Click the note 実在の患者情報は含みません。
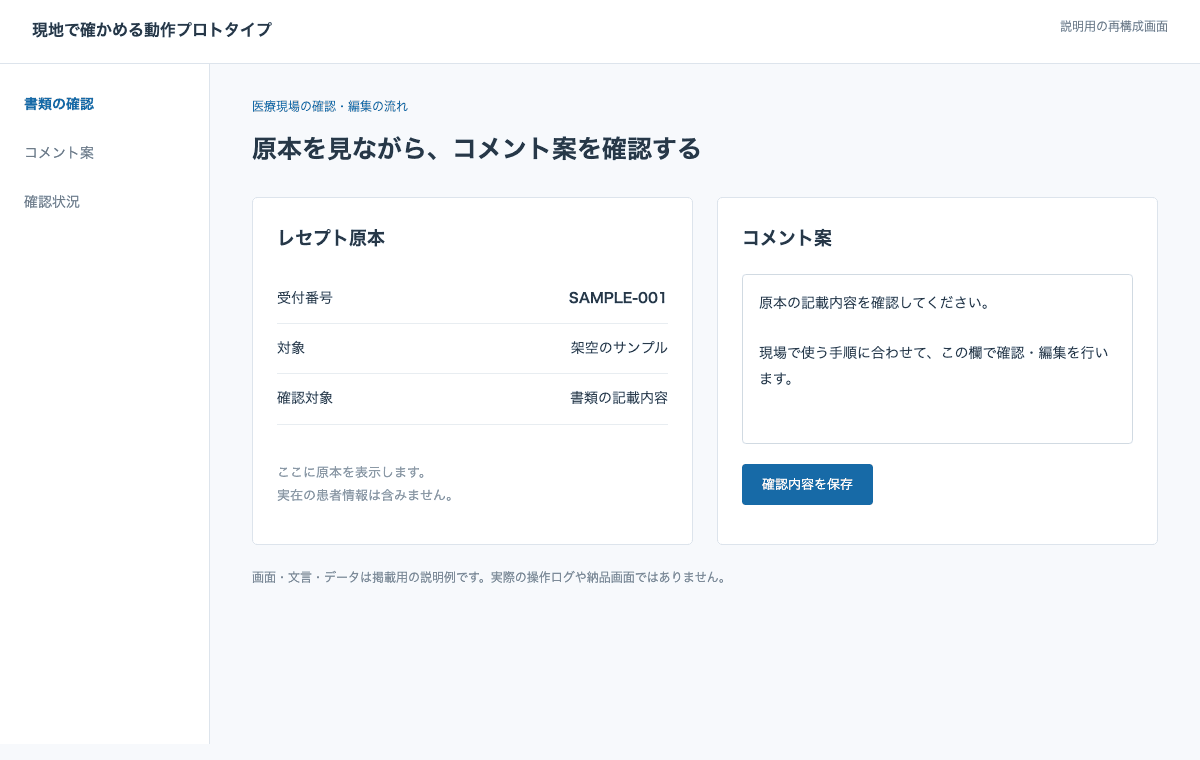Viewport: 1200px width, 760px height. click(x=367, y=495)
